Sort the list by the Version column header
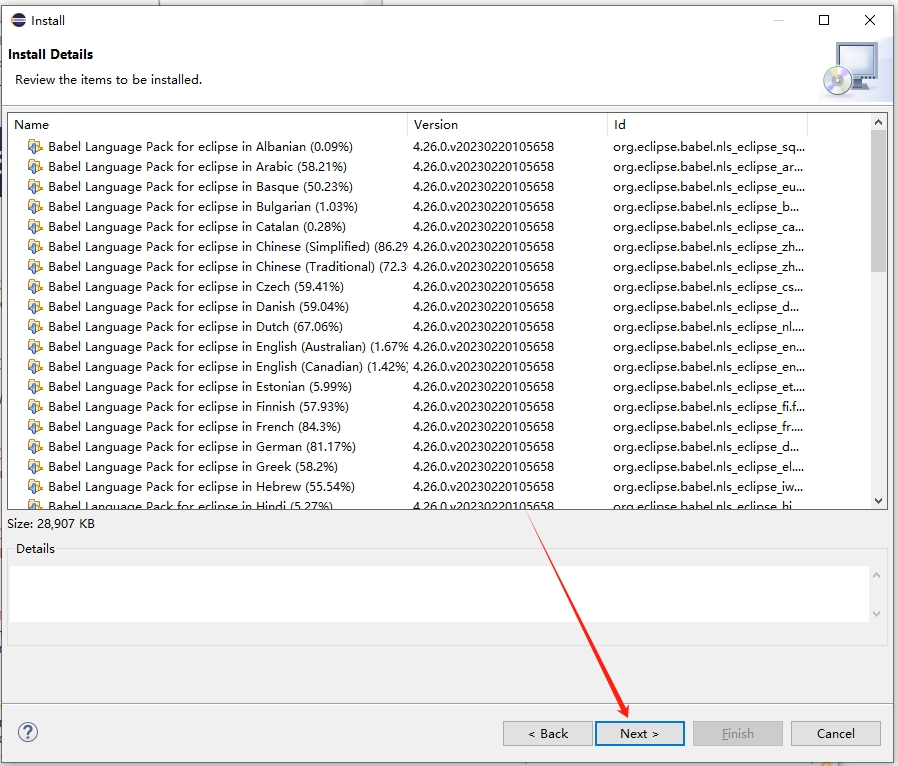Image resolution: width=898 pixels, height=766 pixels. (x=507, y=125)
